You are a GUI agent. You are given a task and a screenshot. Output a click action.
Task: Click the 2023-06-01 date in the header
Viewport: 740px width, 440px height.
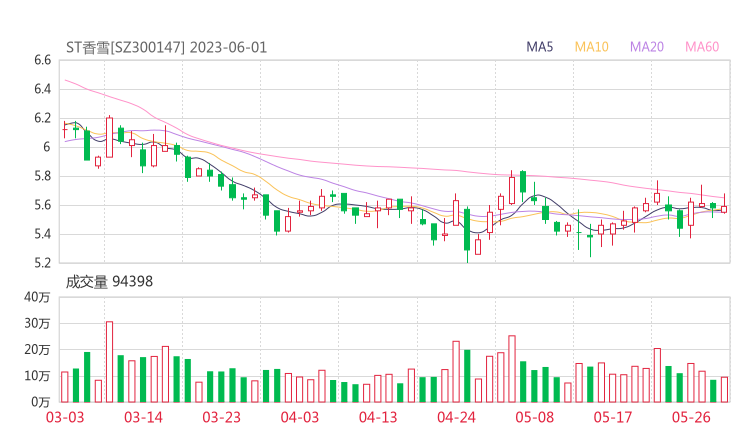coord(228,47)
